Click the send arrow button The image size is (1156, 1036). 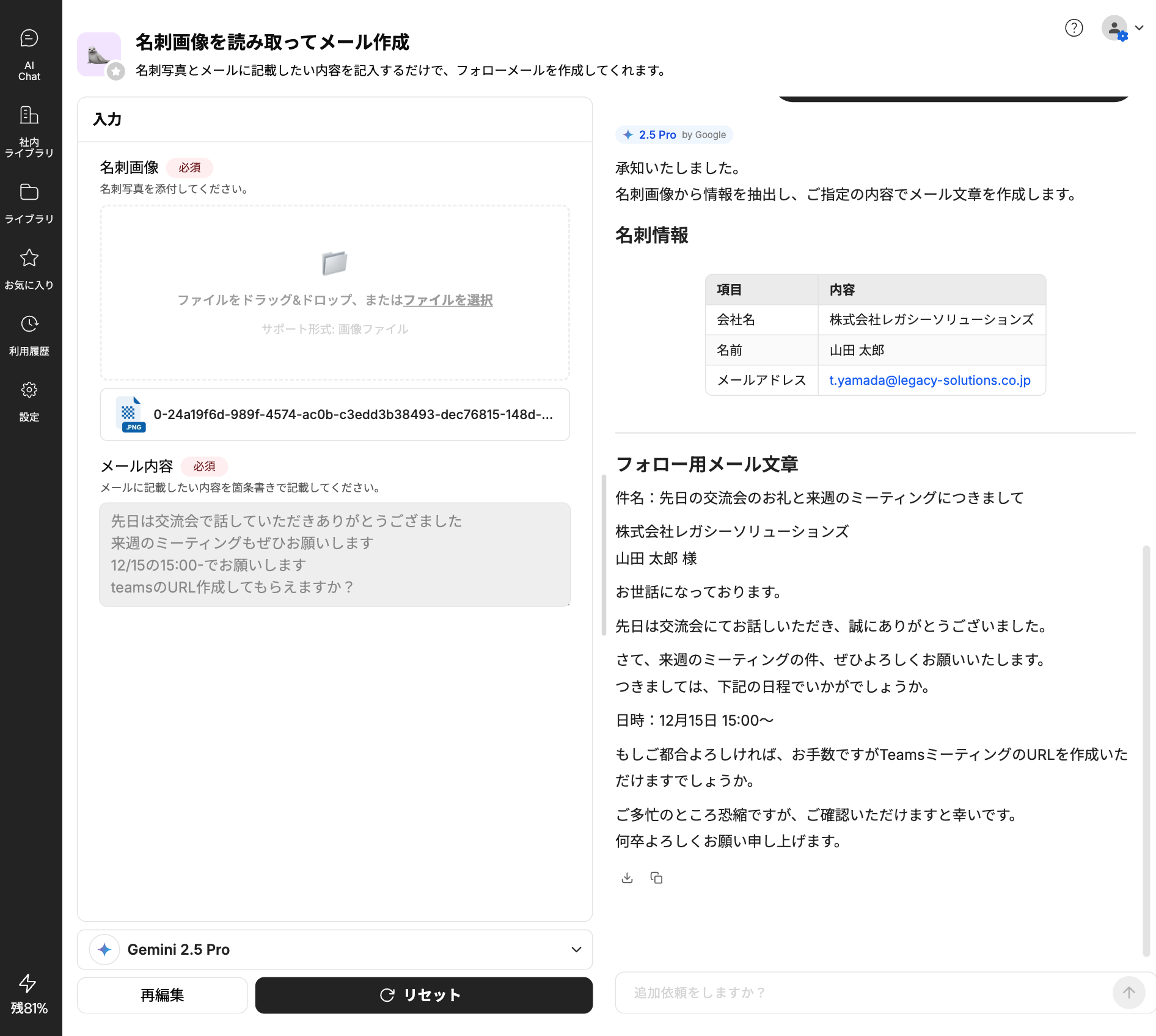pyautogui.click(x=1129, y=993)
